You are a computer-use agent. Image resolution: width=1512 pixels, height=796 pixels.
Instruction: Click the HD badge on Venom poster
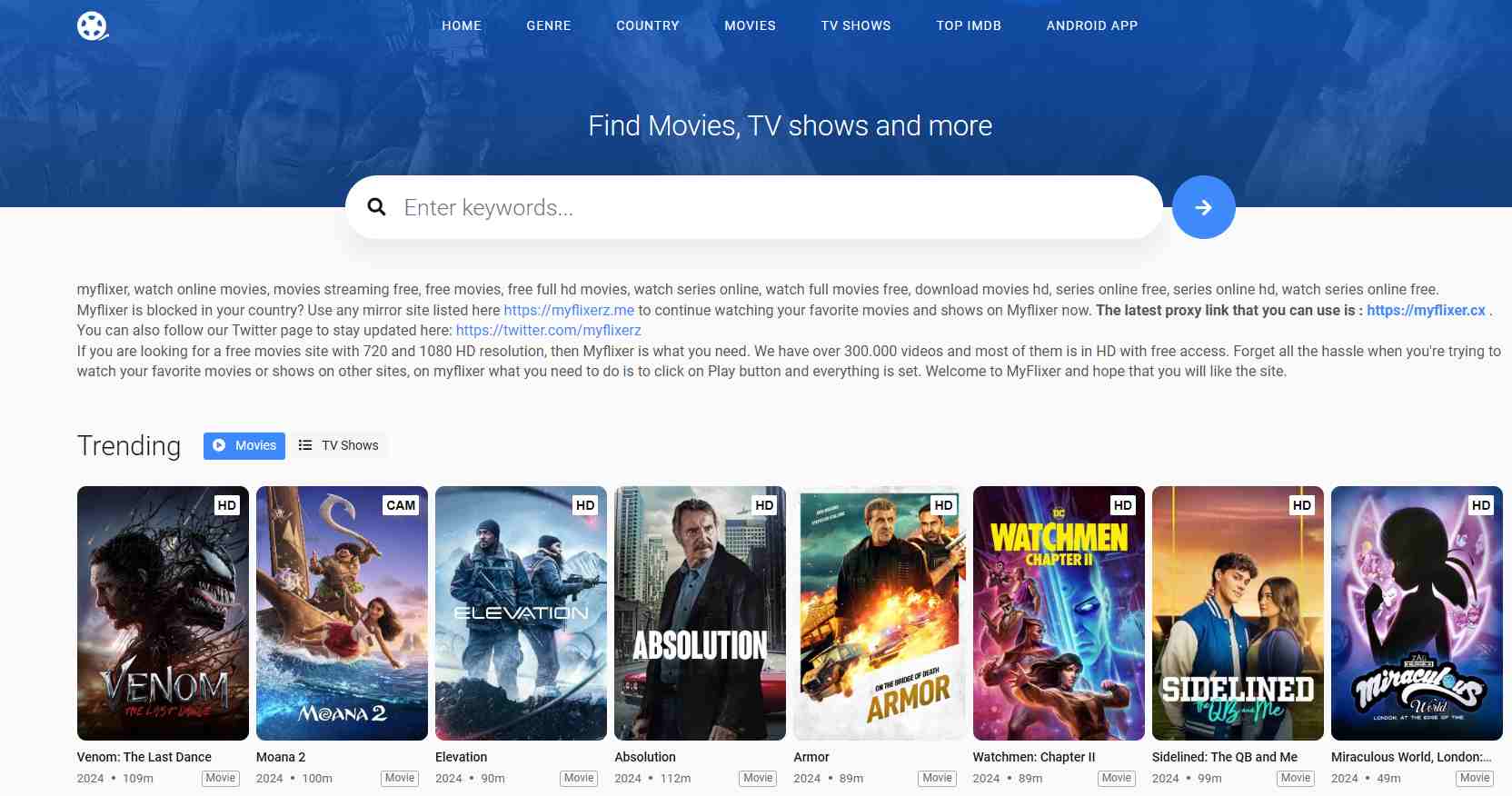(x=227, y=505)
